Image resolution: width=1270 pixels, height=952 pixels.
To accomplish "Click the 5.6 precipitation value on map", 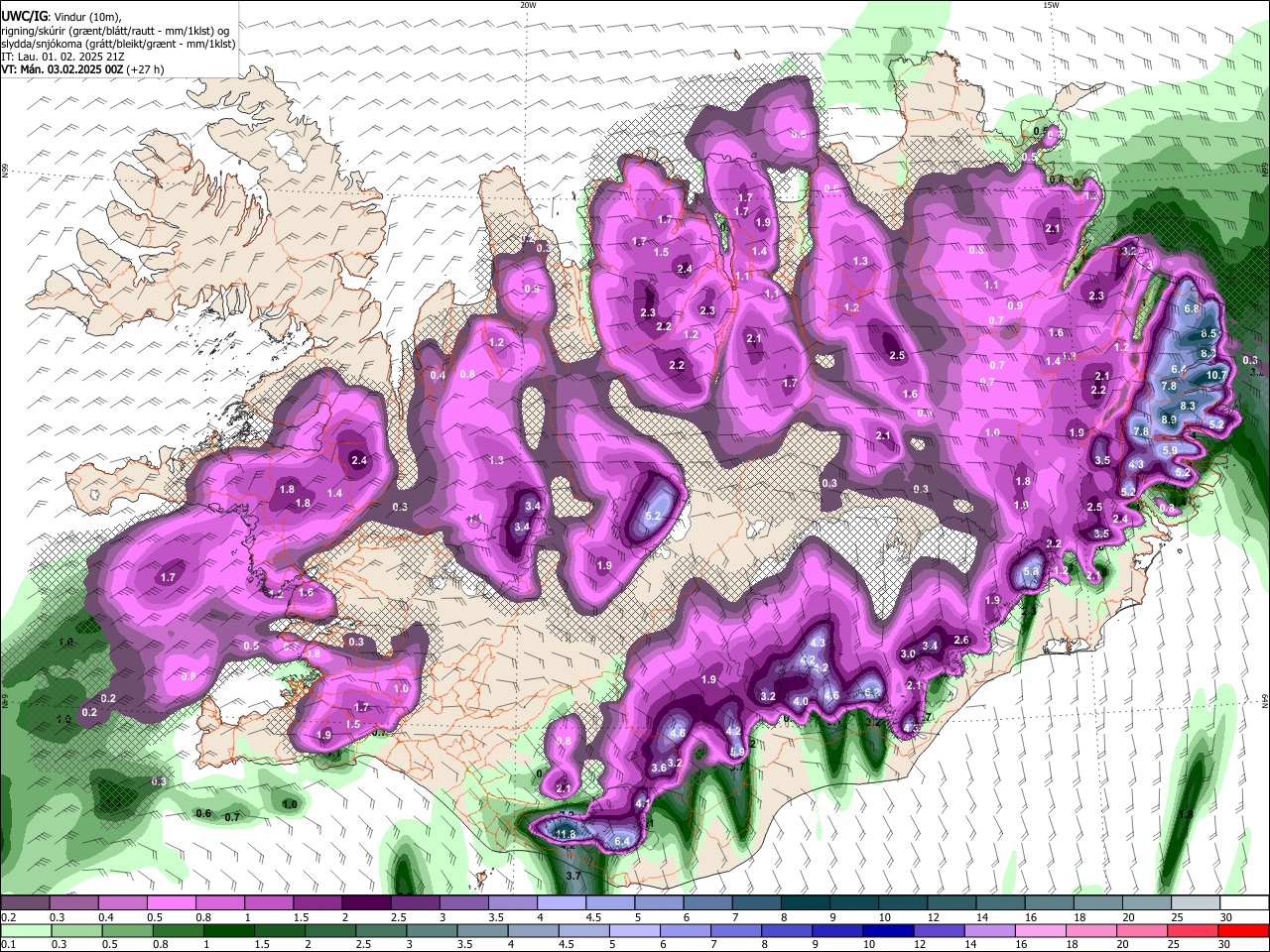I will 1030,571.
